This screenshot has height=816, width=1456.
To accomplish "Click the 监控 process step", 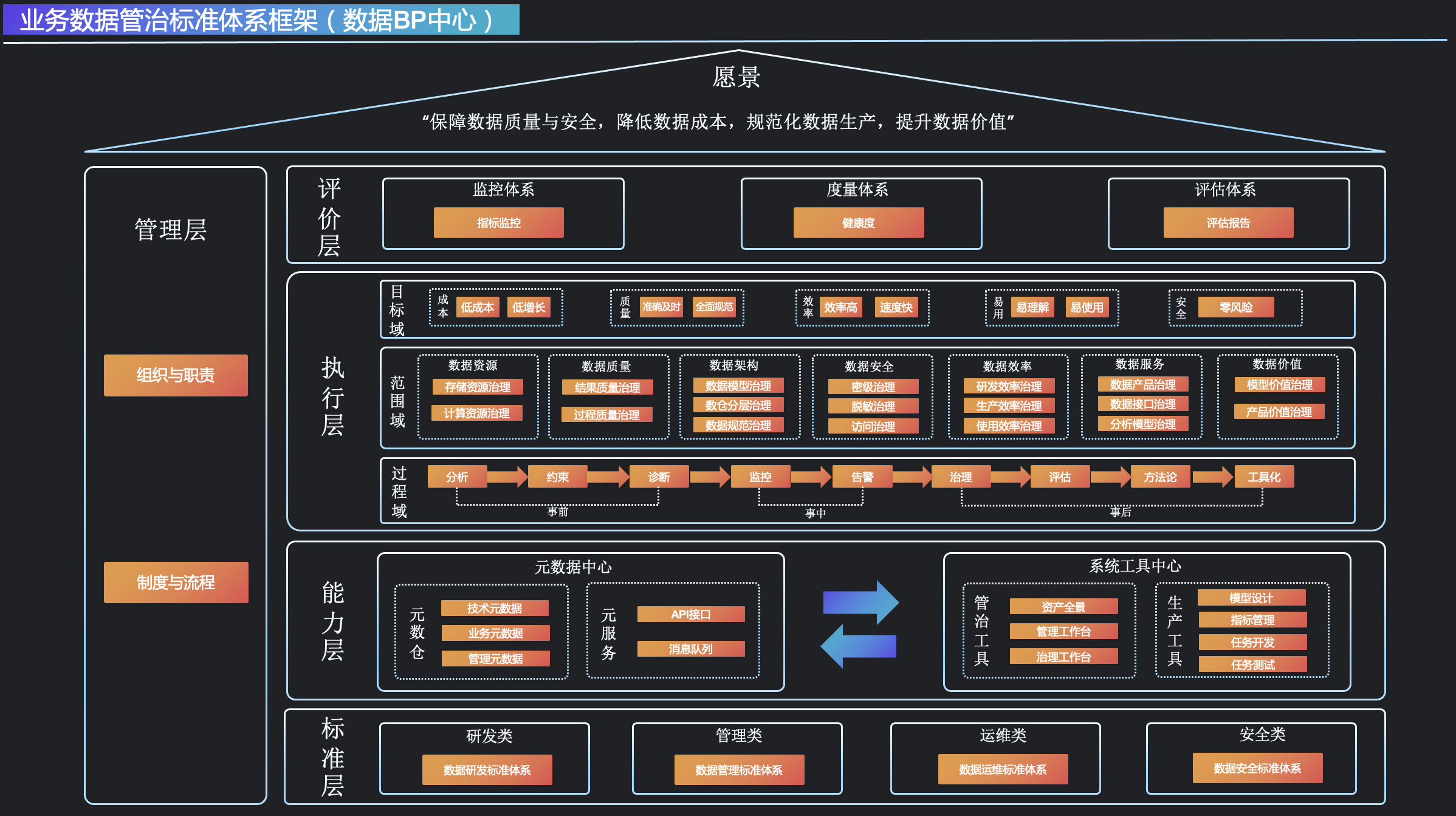I will (760, 477).
